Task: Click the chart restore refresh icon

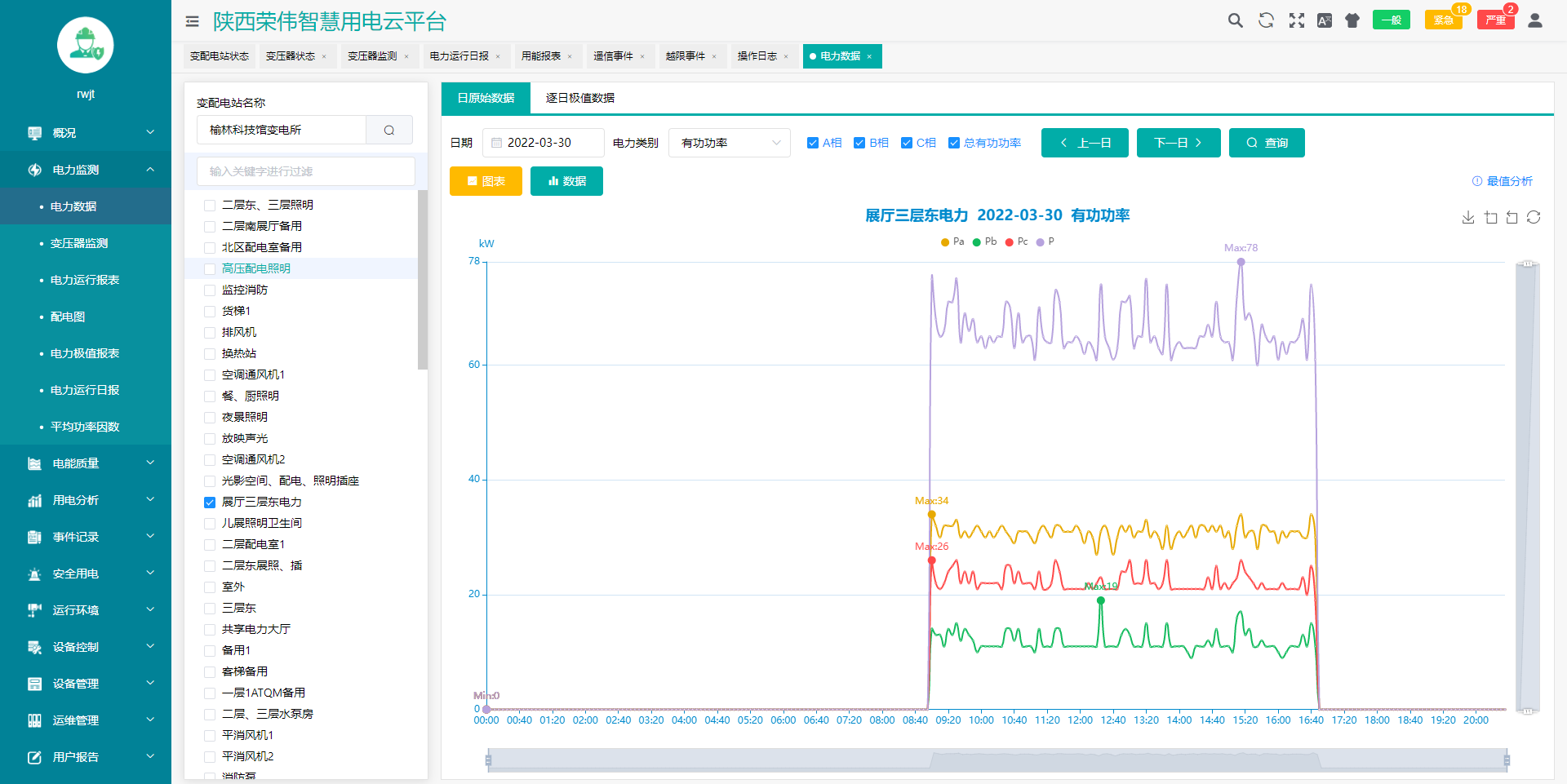Action: pos(1534,217)
